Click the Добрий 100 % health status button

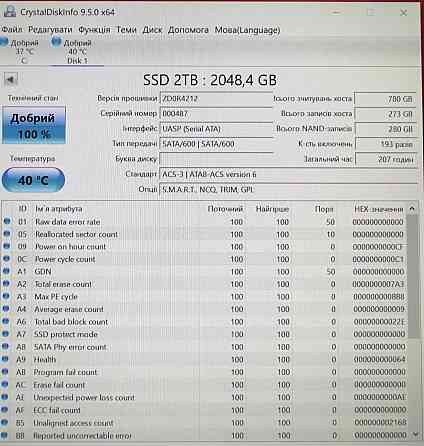click(x=34, y=125)
